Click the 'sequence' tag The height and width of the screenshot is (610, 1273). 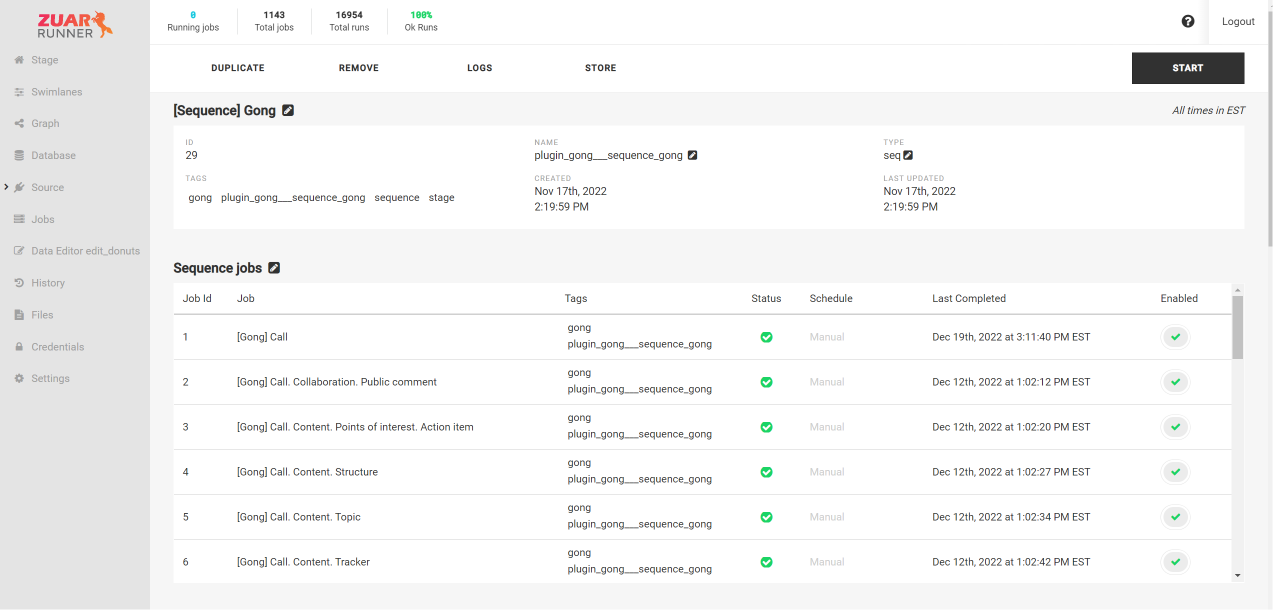(397, 198)
